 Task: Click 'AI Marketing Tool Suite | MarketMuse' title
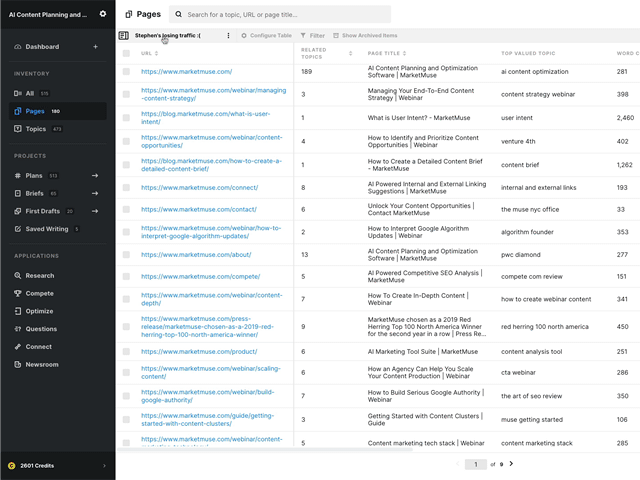tap(422, 351)
